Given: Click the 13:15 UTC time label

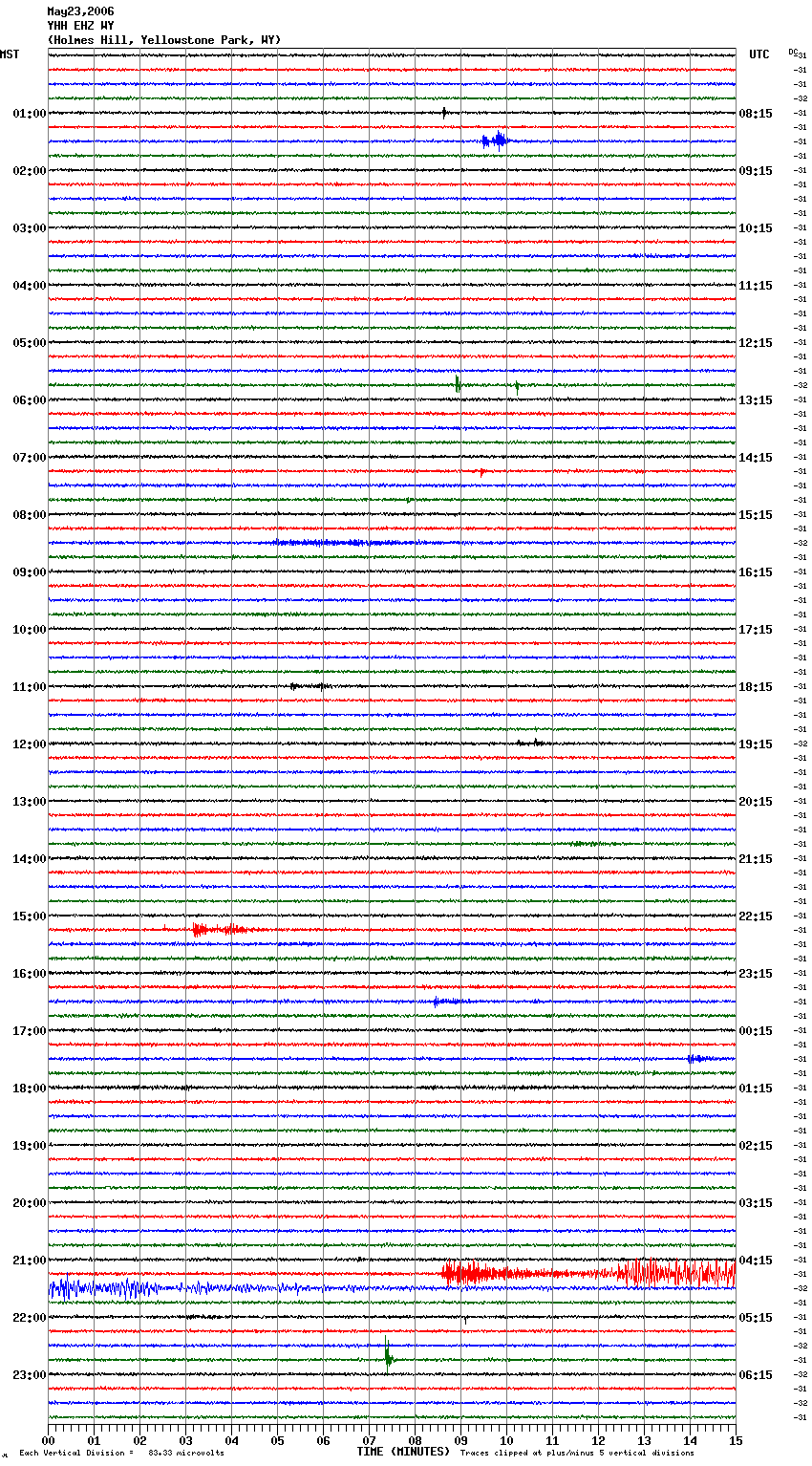Looking at the screenshot, I should [x=756, y=400].
